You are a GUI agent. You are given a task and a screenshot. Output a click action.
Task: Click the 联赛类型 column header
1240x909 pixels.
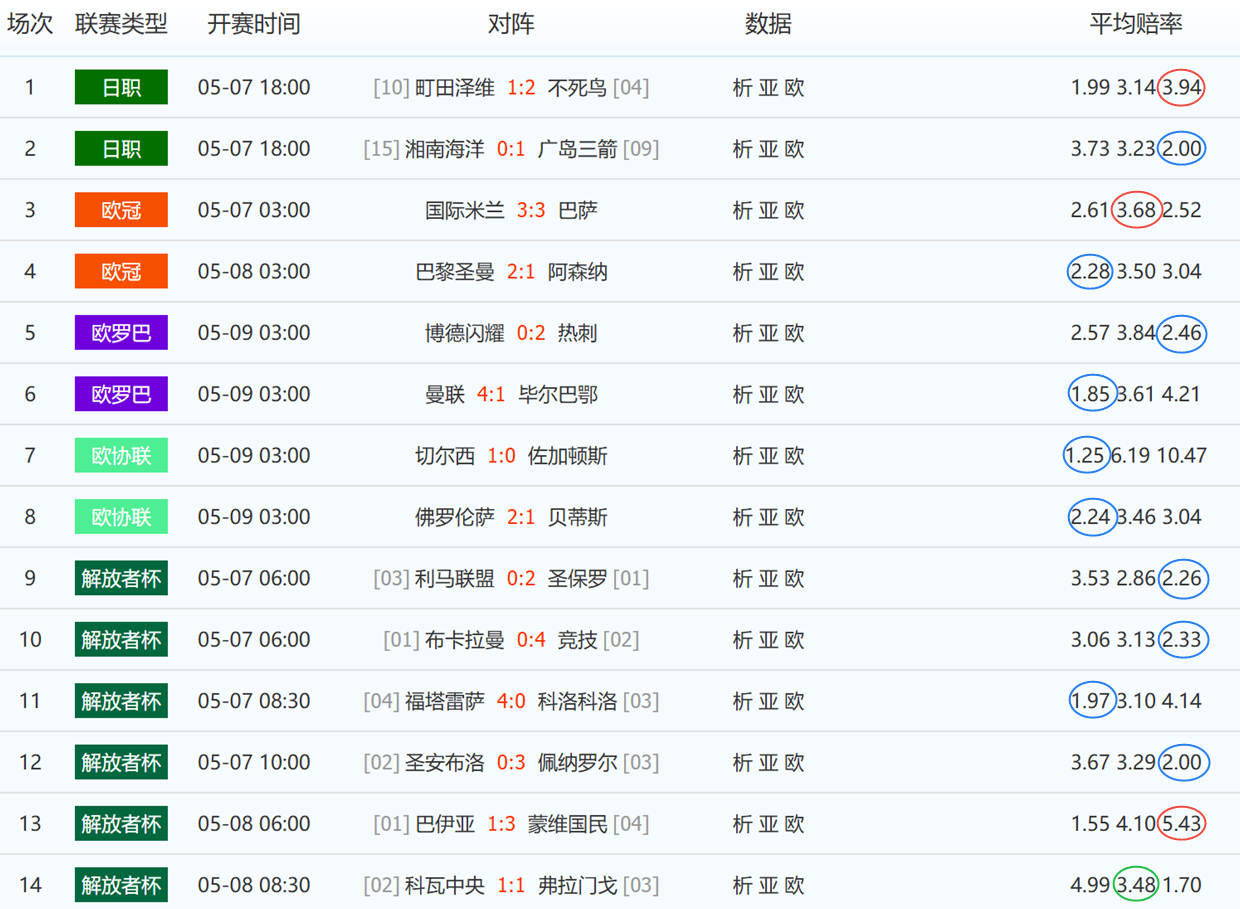(121, 25)
